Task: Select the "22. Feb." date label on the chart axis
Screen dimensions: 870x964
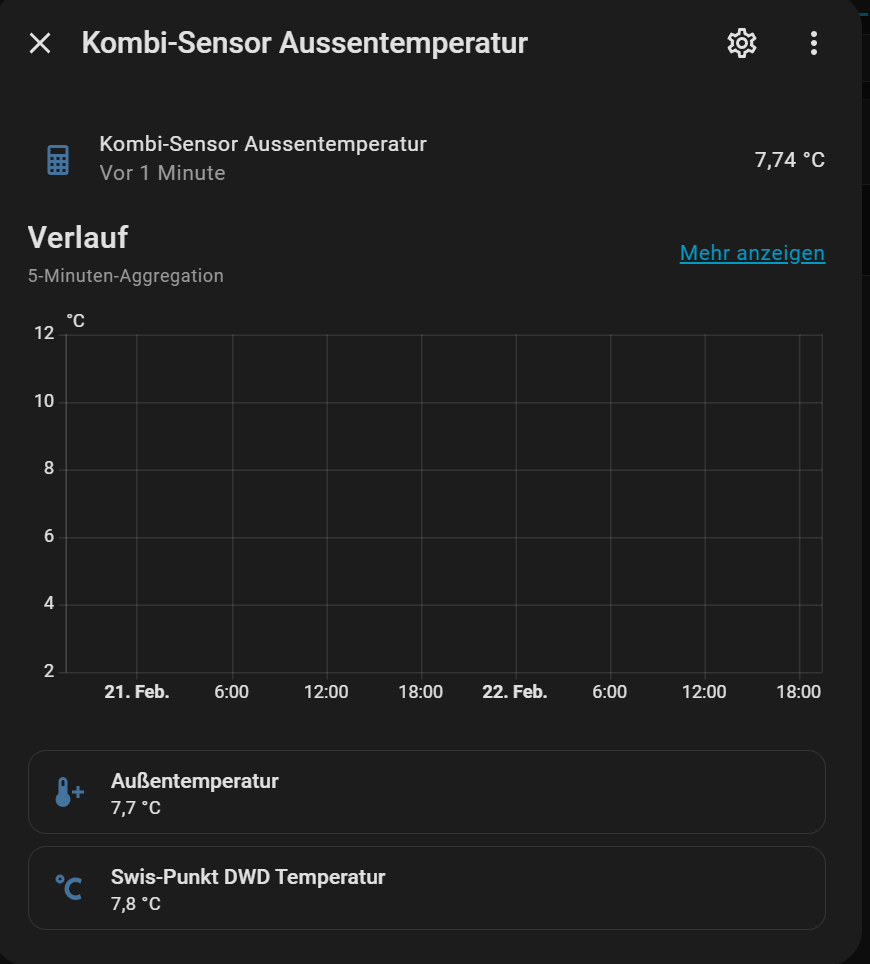Action: tap(515, 692)
